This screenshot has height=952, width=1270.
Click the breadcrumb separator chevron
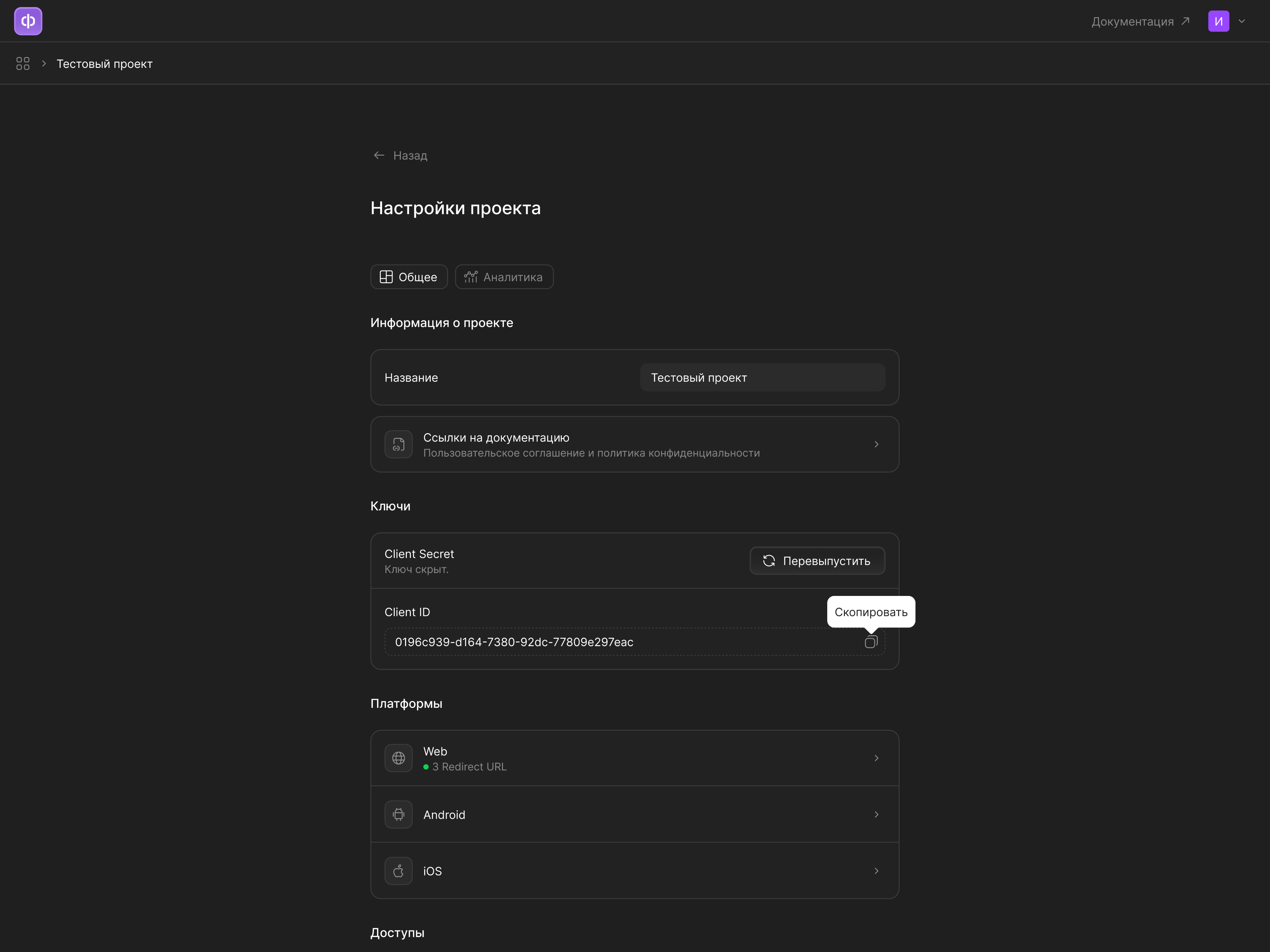click(x=44, y=64)
